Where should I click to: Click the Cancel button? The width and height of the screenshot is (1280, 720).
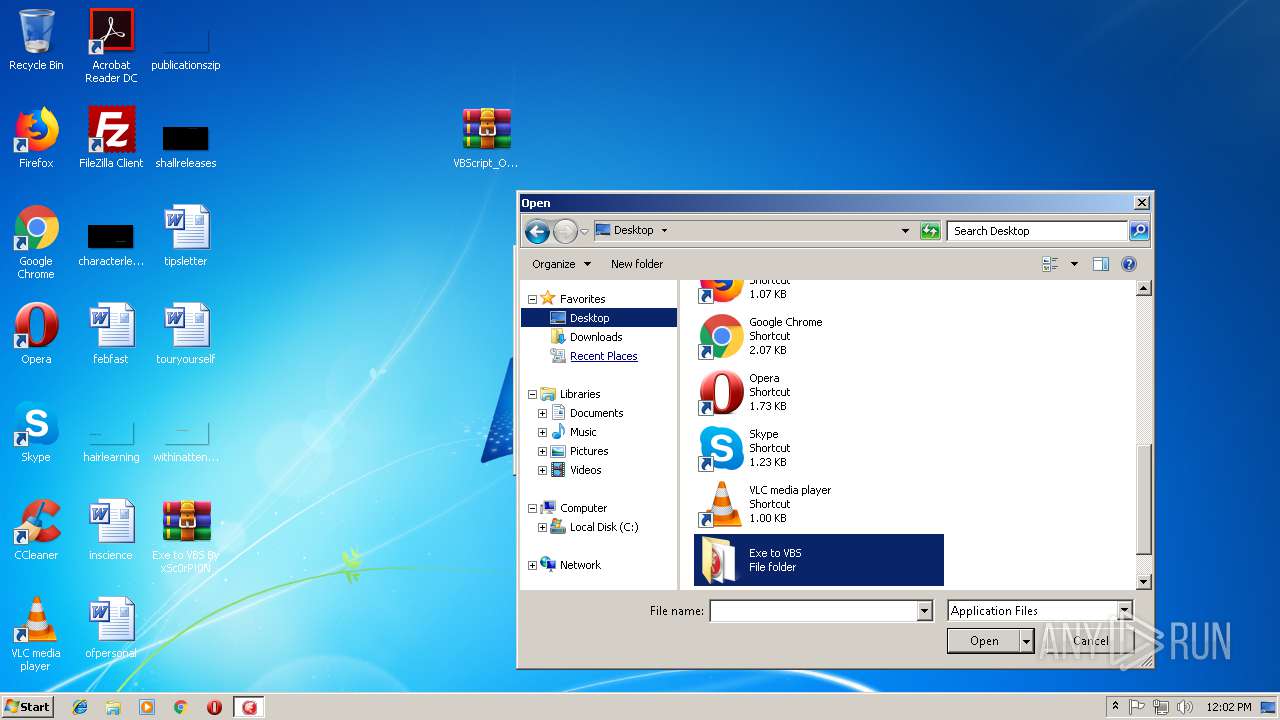pos(1091,641)
